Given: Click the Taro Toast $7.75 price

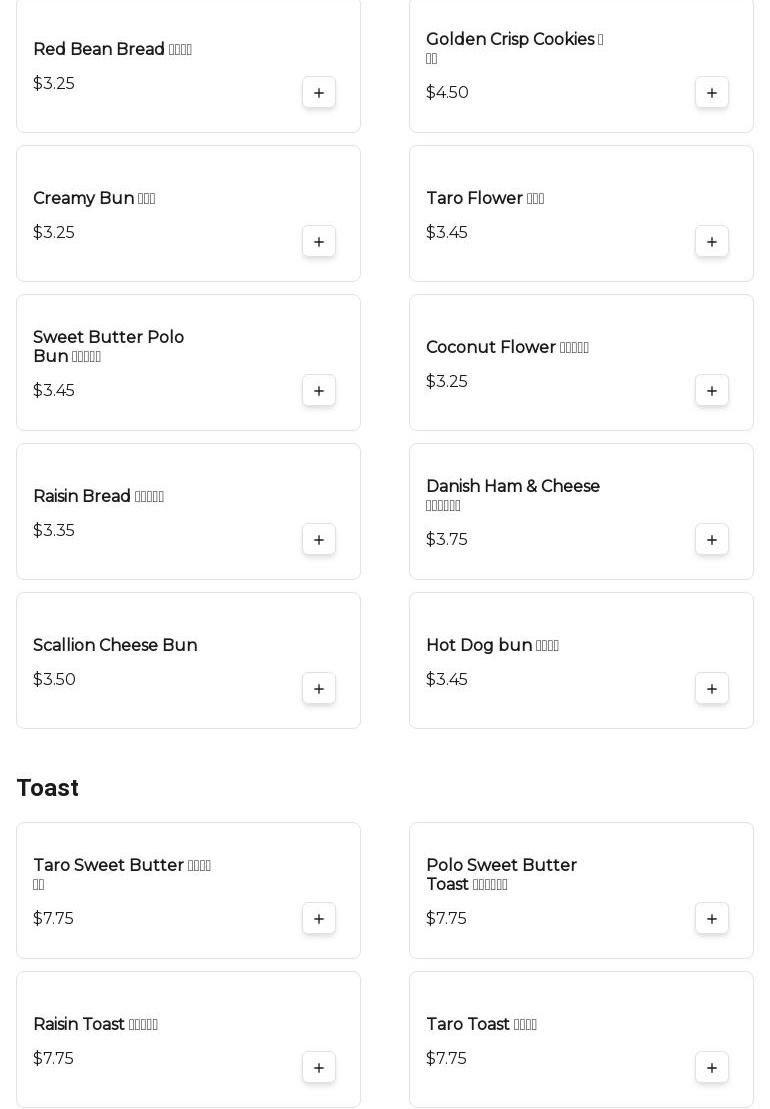Looking at the screenshot, I should [446, 1059].
